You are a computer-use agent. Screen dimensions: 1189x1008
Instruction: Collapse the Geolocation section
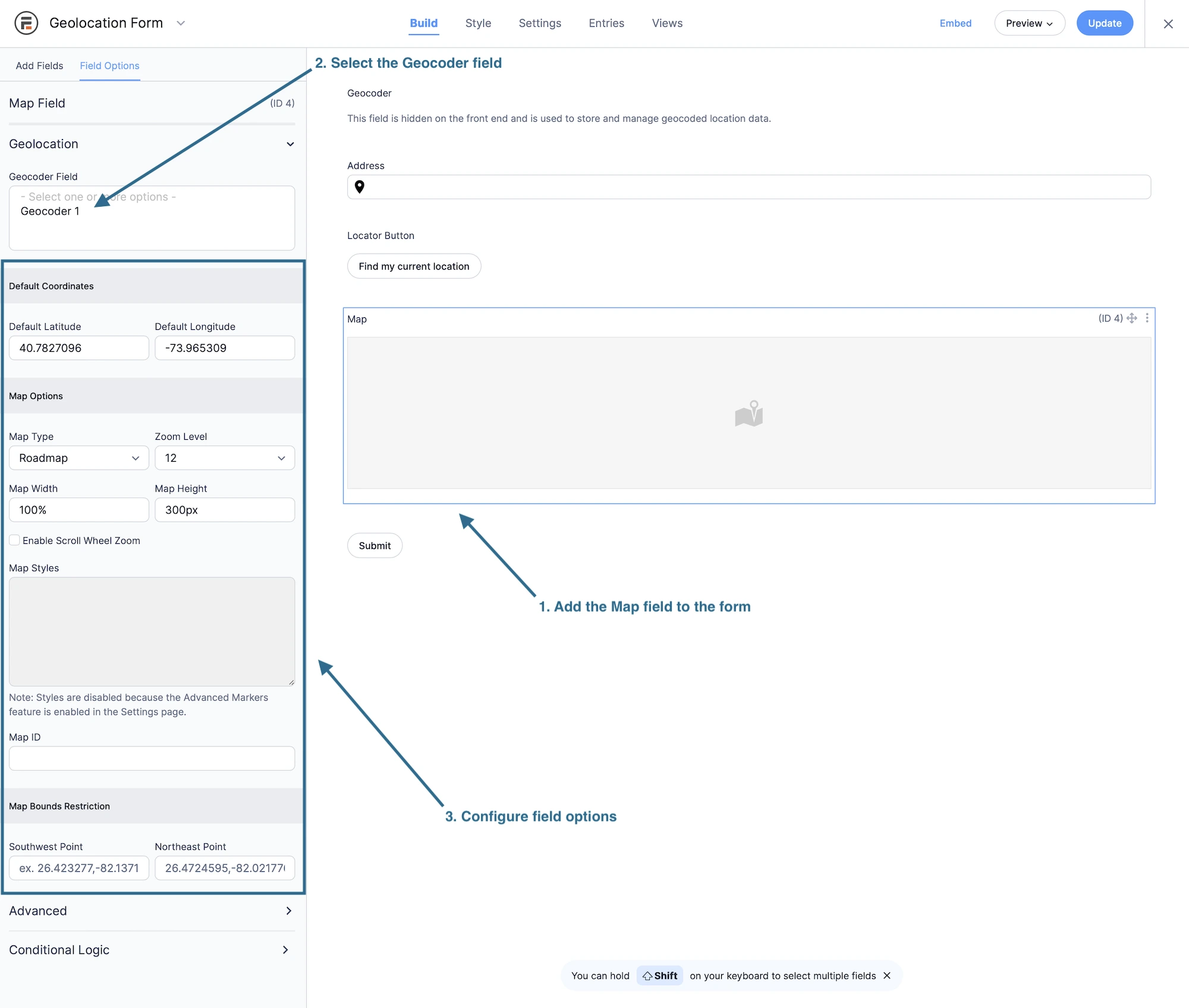[290, 144]
